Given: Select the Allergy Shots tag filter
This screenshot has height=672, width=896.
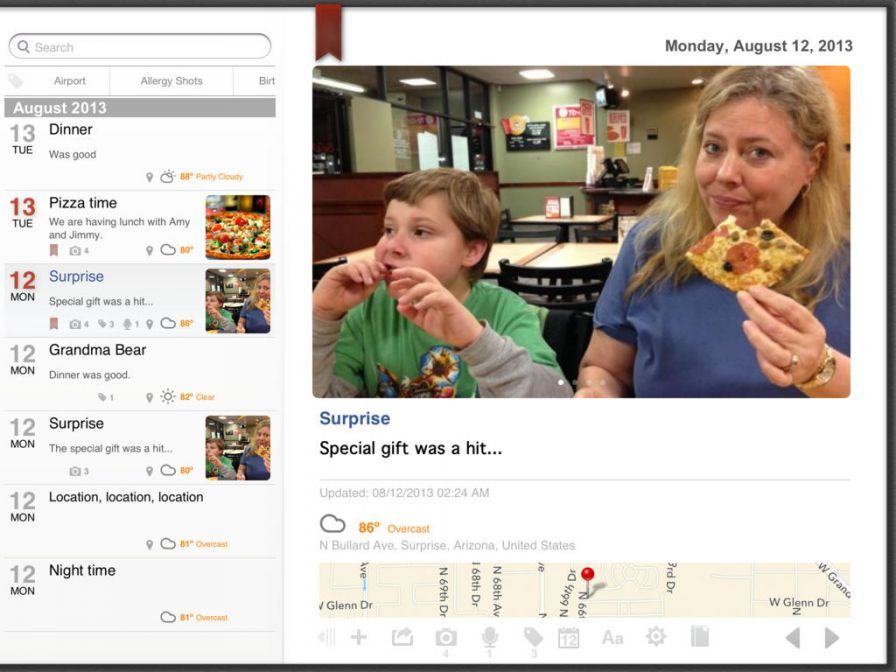Looking at the screenshot, I should pos(171,81).
